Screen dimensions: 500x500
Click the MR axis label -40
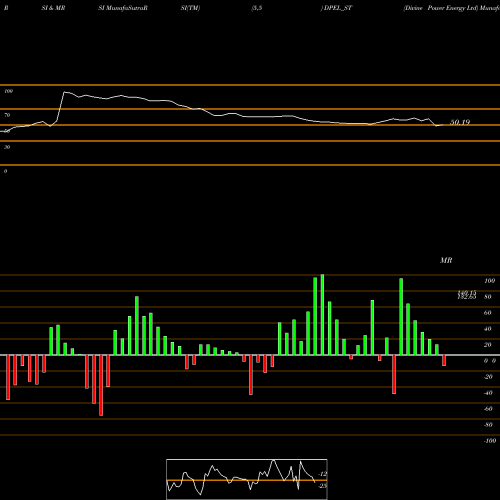[488, 393]
